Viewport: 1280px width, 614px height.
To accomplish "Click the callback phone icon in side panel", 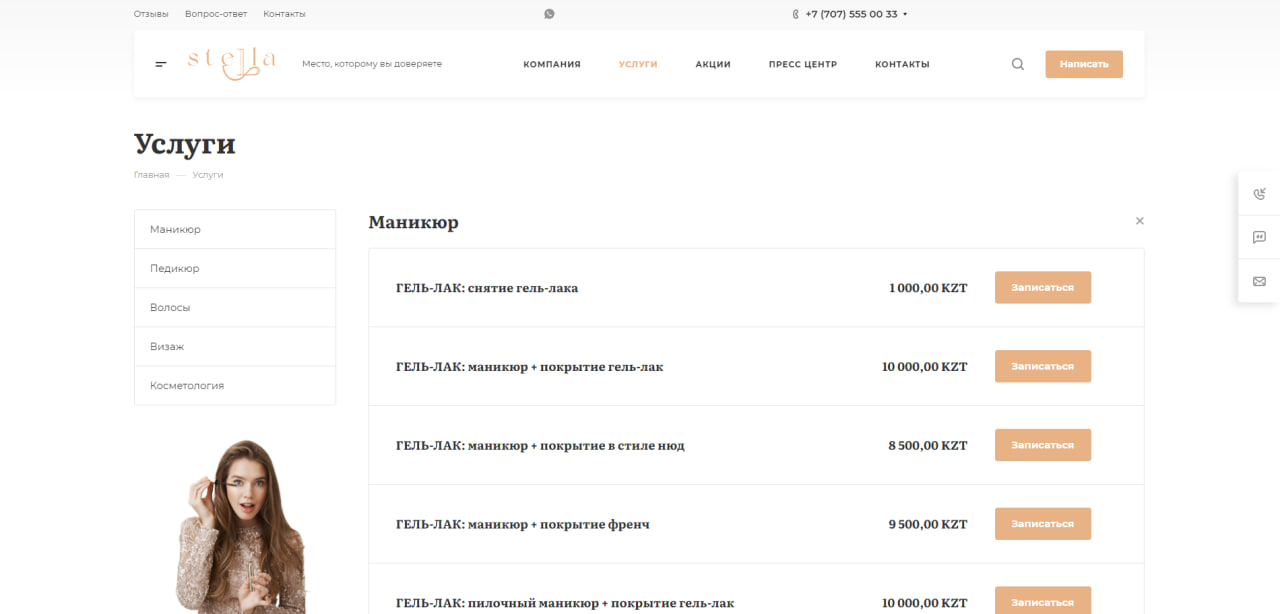I will point(1259,194).
